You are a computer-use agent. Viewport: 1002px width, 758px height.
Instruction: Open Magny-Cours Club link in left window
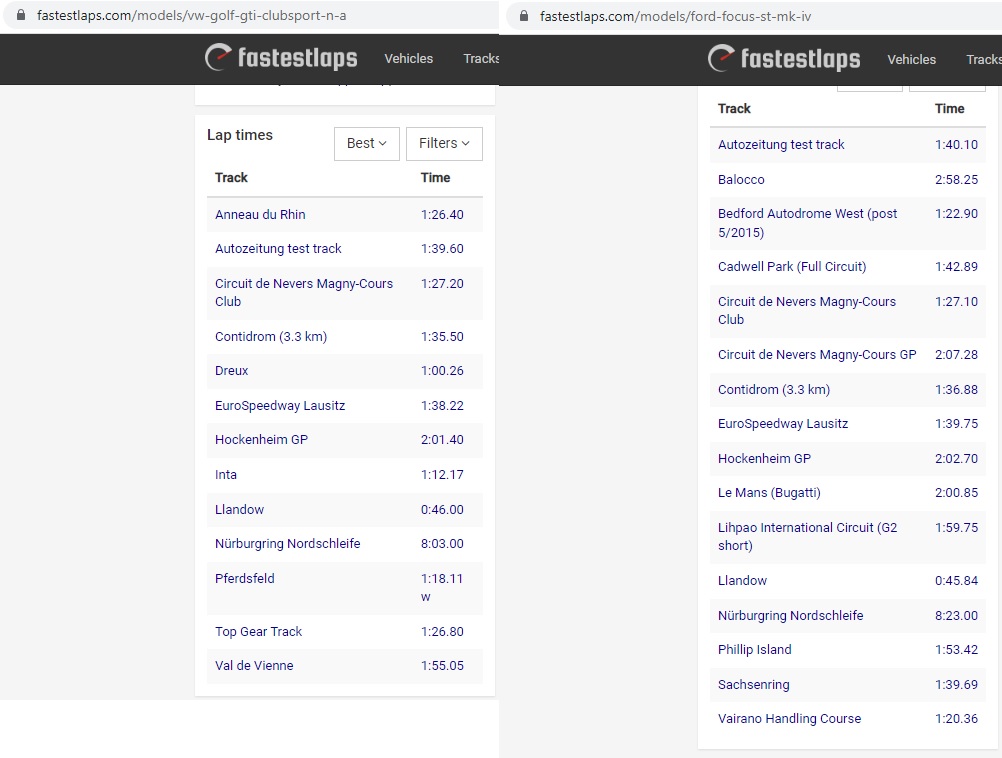pos(304,292)
